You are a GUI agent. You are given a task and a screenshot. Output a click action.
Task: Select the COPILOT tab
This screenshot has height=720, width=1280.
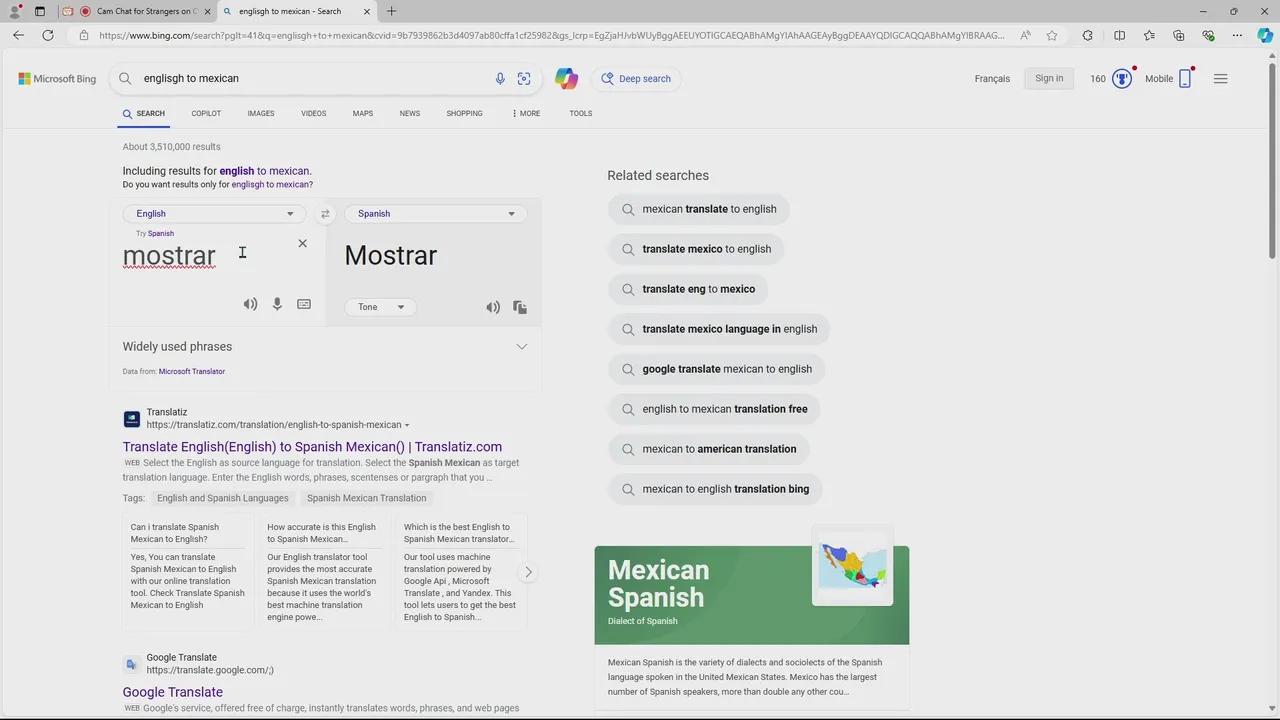tap(206, 113)
